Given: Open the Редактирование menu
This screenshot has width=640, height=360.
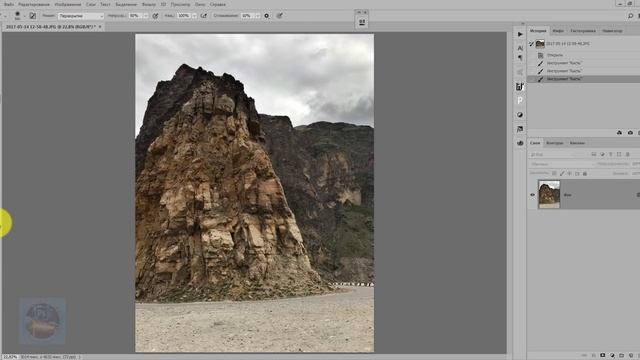Looking at the screenshot, I should (34, 4).
